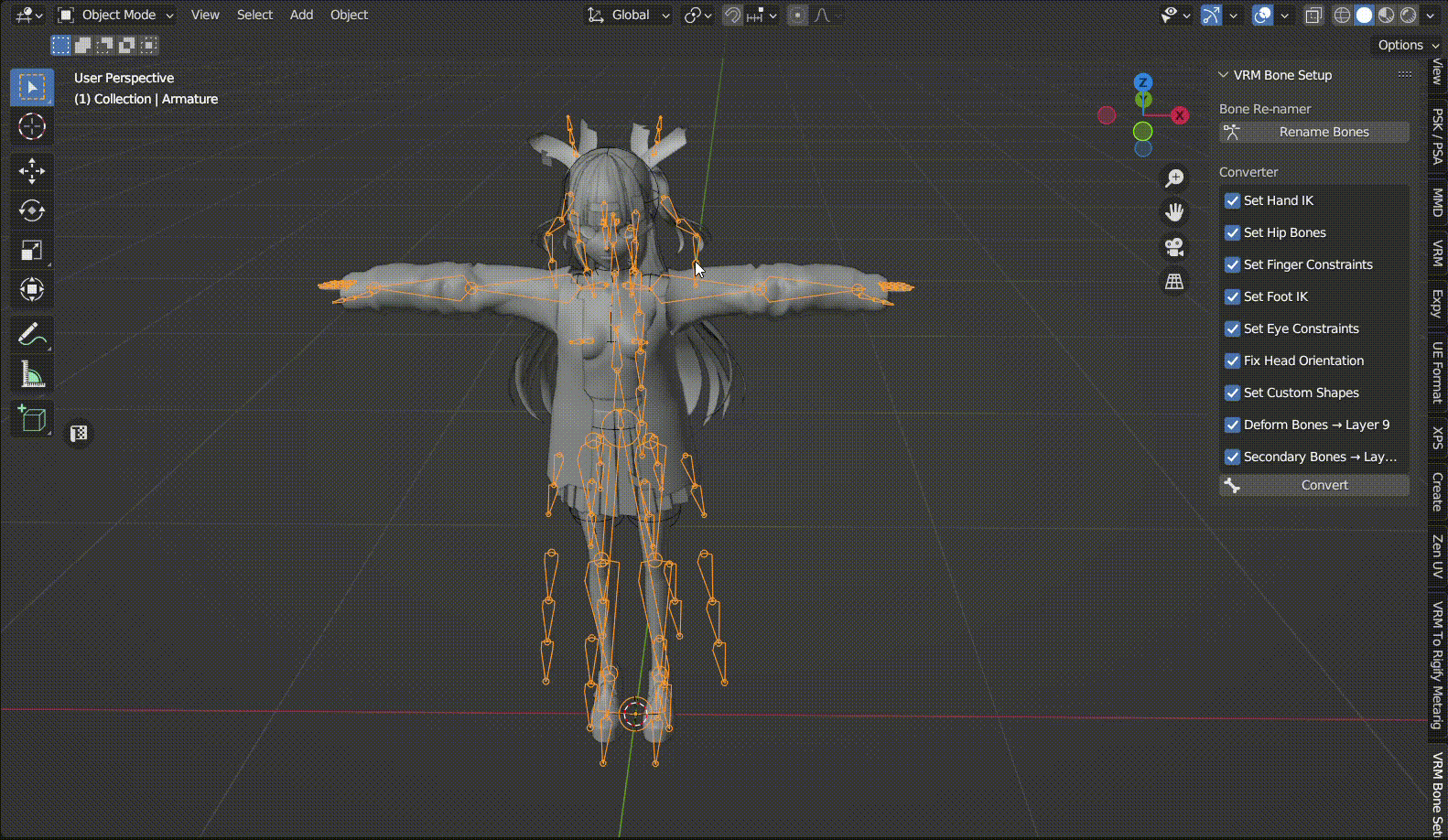Pick the Annotate tool
Viewport: 1448px width, 840px height.
click(32, 335)
